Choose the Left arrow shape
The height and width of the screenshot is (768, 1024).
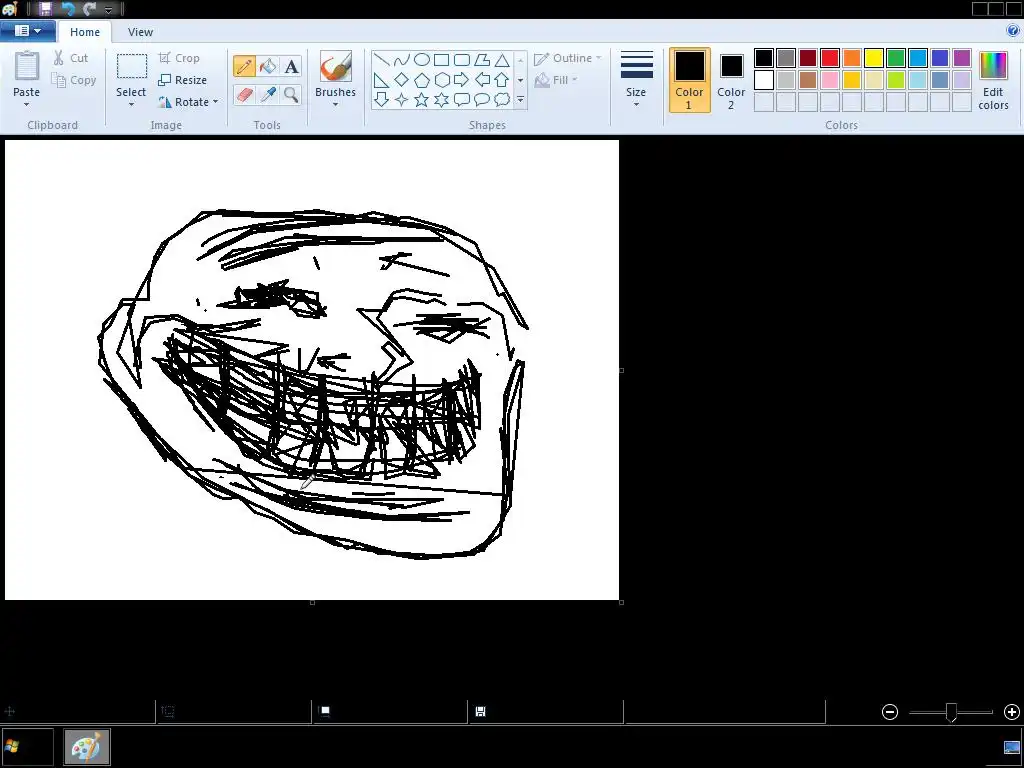(482, 80)
